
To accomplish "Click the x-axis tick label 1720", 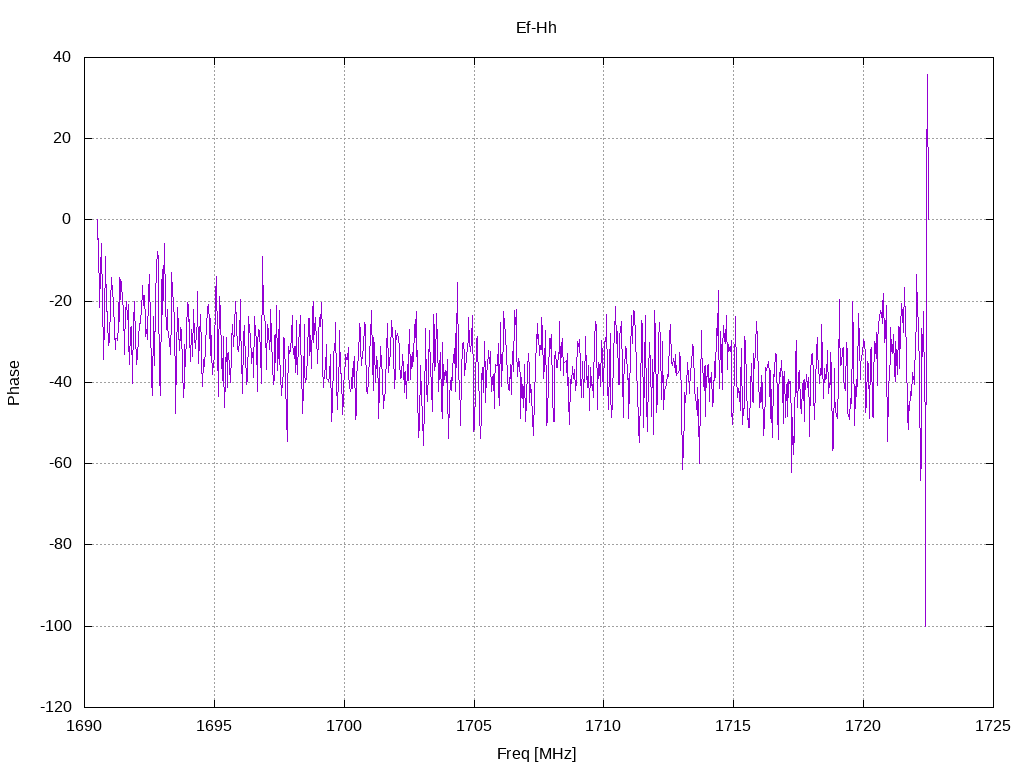I will click(x=863, y=726).
